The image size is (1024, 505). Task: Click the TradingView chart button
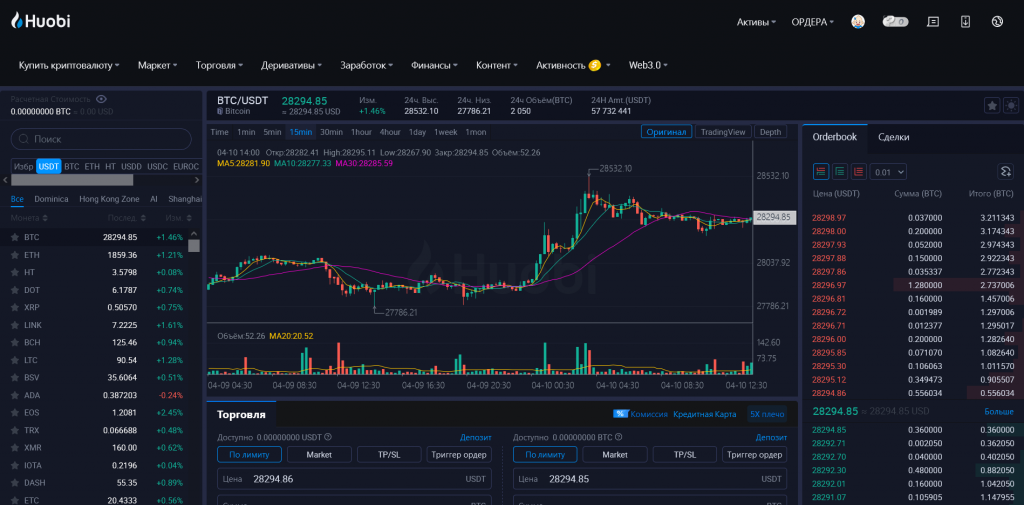pos(722,132)
